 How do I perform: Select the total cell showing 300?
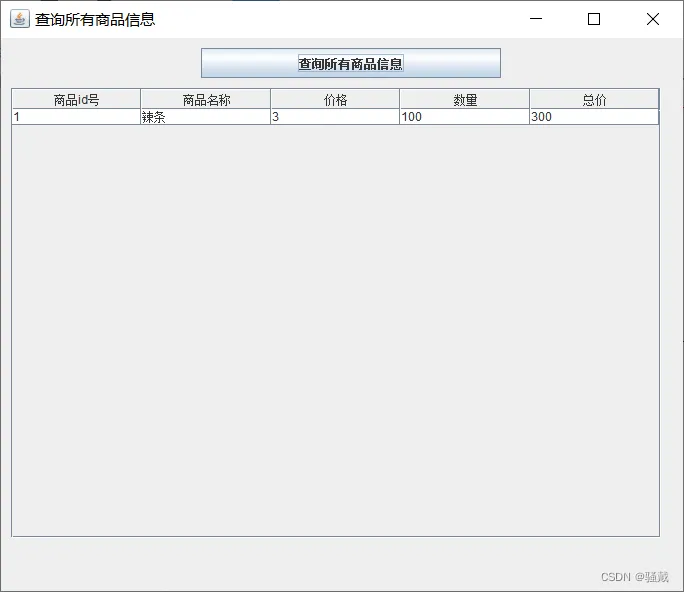[x=594, y=117]
